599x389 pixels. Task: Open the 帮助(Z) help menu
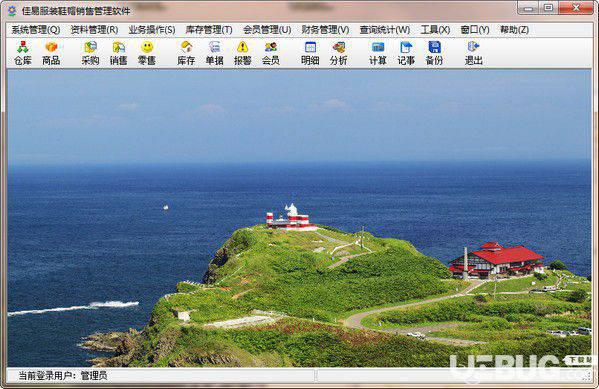pos(514,30)
